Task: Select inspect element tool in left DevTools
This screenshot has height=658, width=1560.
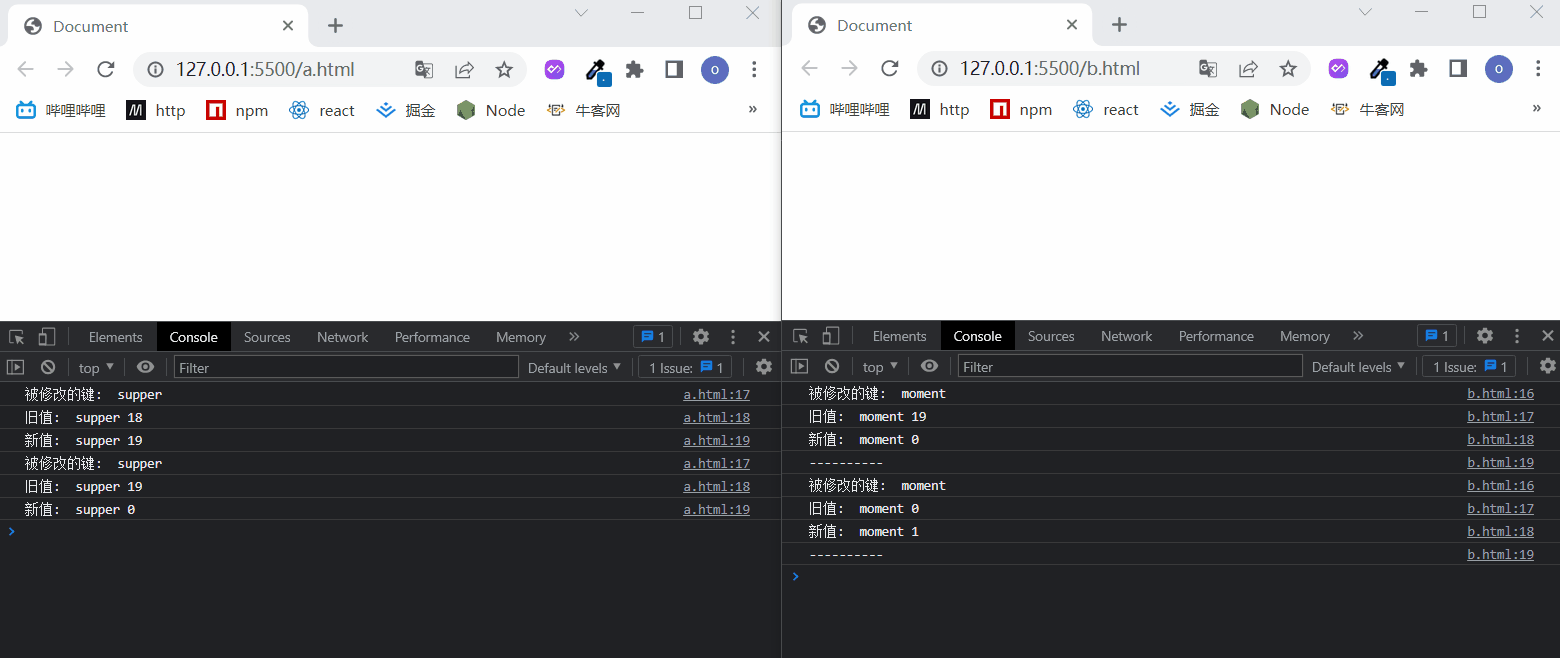Action: pos(16,337)
